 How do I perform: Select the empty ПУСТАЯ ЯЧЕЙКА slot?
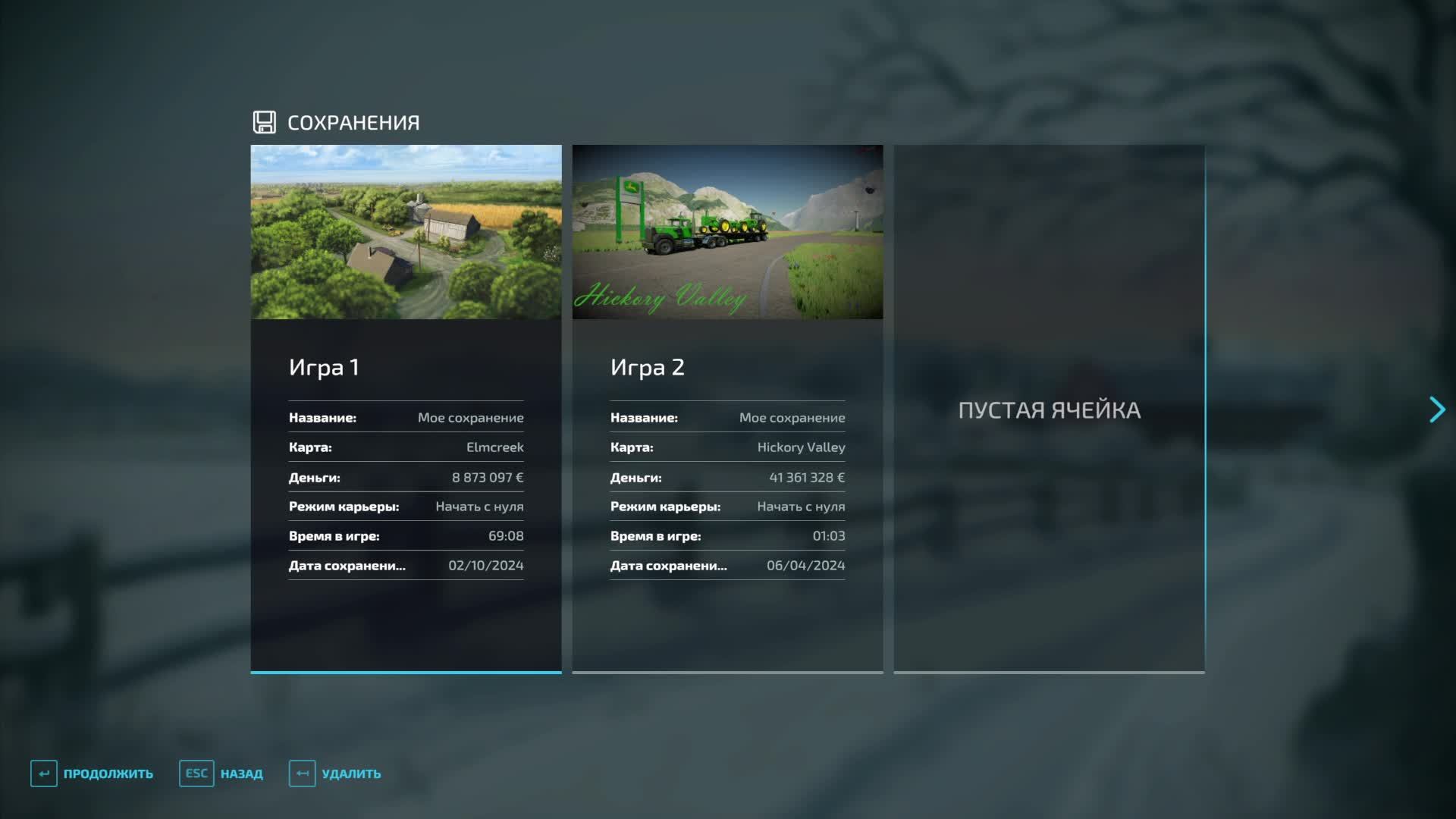point(1049,409)
